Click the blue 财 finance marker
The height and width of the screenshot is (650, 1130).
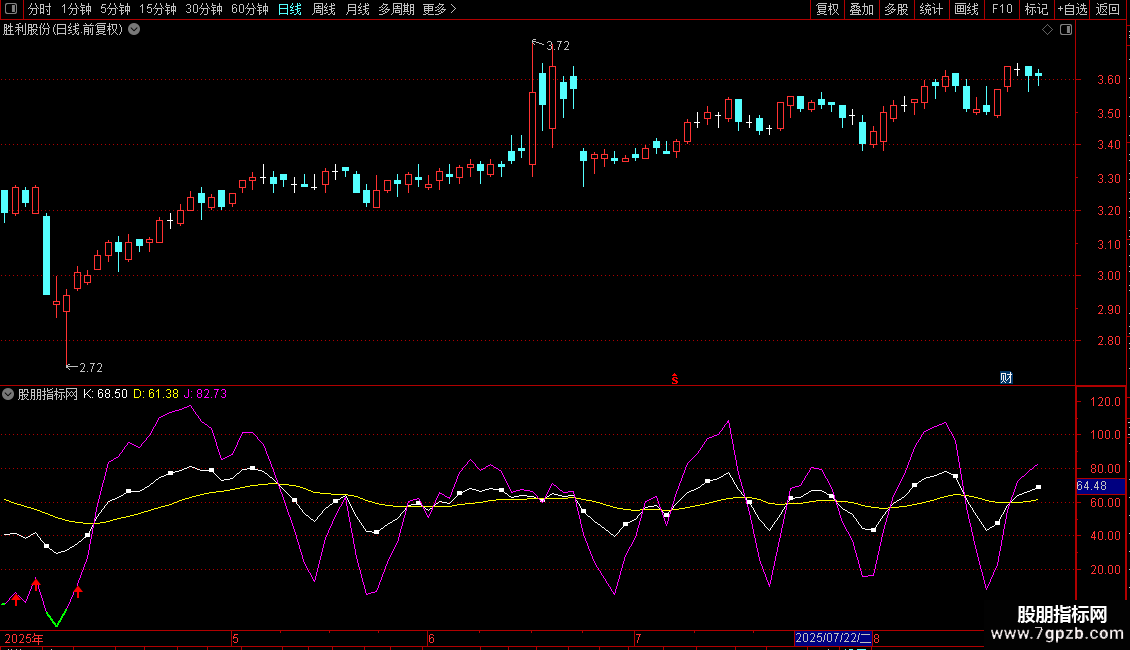click(1006, 378)
